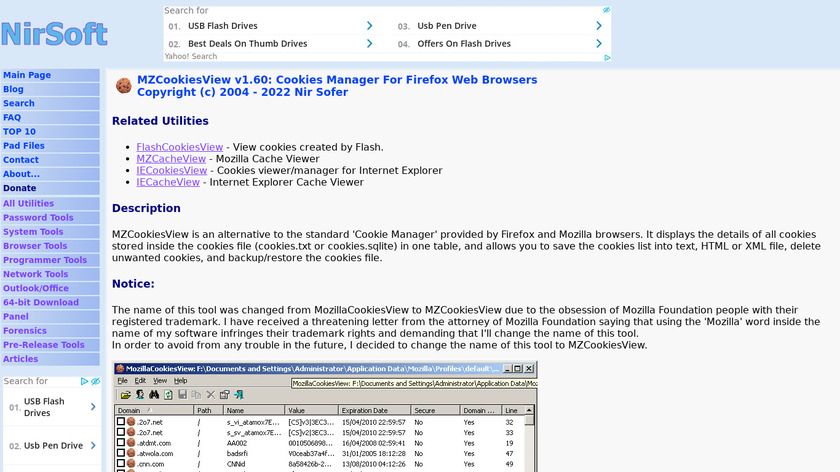Click the AdChoices triangle icon below top banner
Image resolution: width=840 pixels, height=472 pixels.
point(607,58)
